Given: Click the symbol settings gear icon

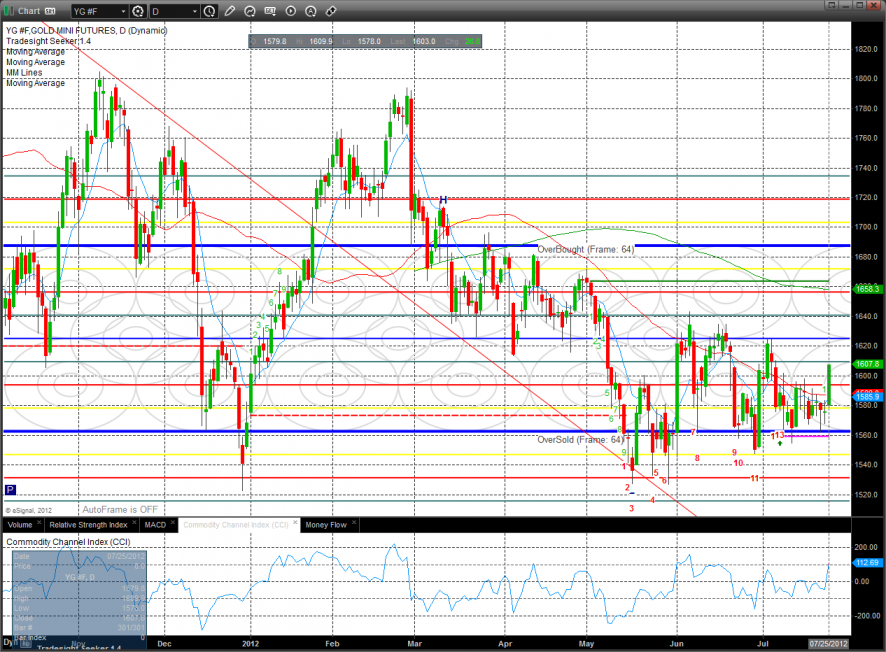Looking at the screenshot, I should pyautogui.click(x=137, y=12).
